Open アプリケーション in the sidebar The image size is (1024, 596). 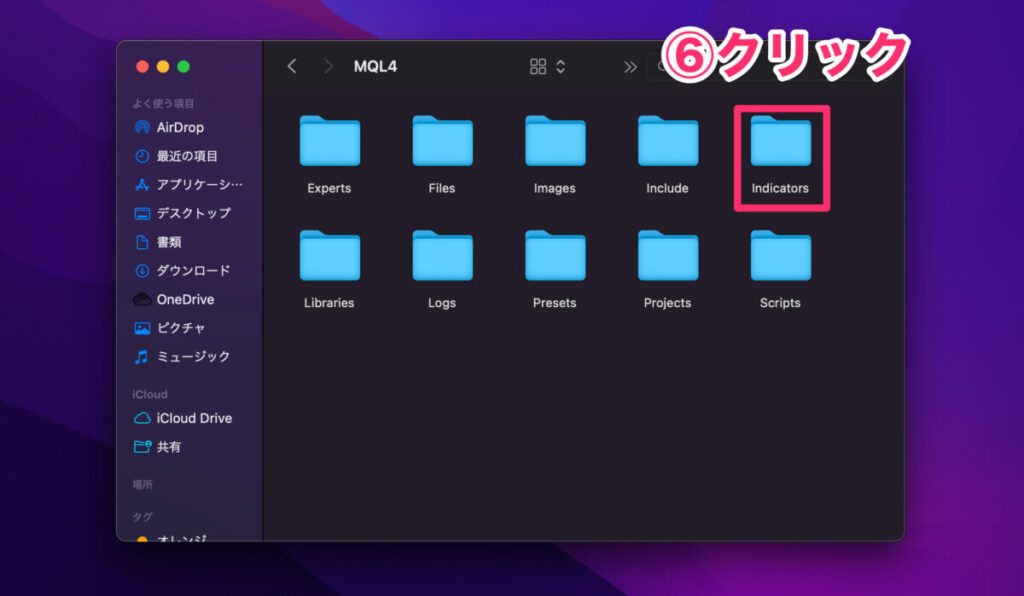pos(188,185)
